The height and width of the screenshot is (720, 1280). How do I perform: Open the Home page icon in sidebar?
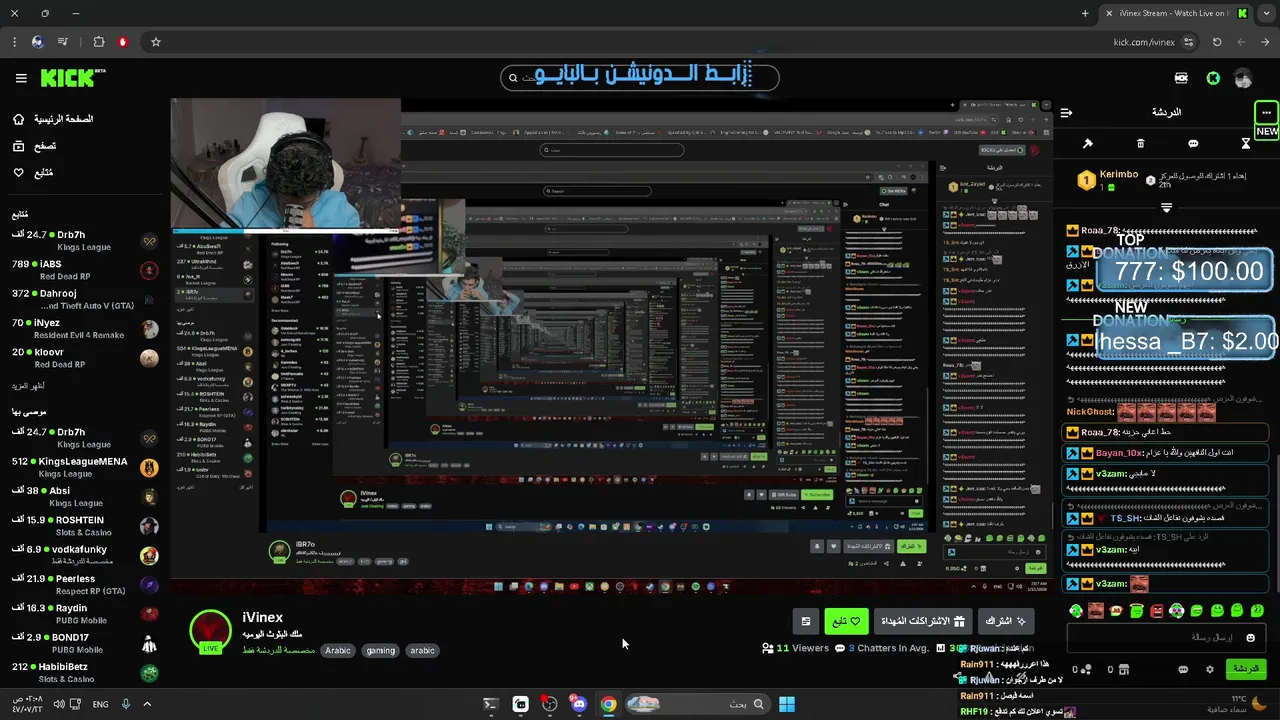click(18, 119)
